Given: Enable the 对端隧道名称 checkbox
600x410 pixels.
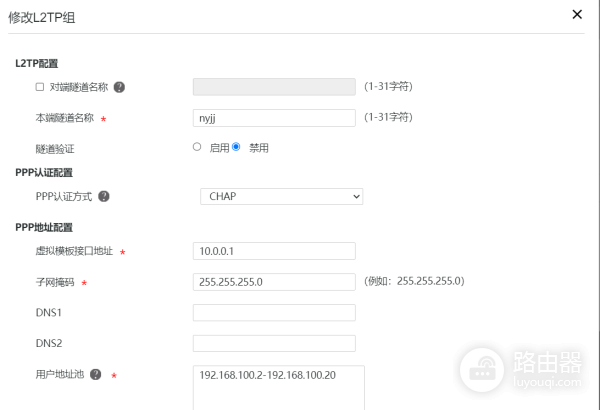Looking at the screenshot, I should click(39, 87).
